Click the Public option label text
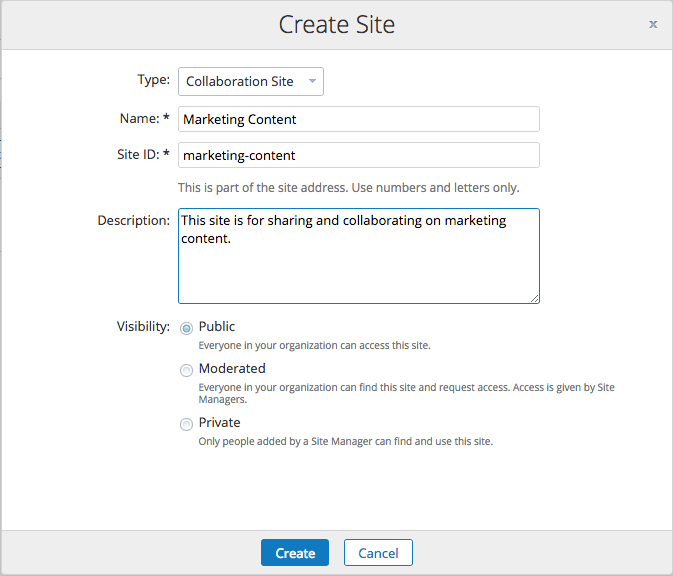The width and height of the screenshot is (673, 576). point(217,326)
